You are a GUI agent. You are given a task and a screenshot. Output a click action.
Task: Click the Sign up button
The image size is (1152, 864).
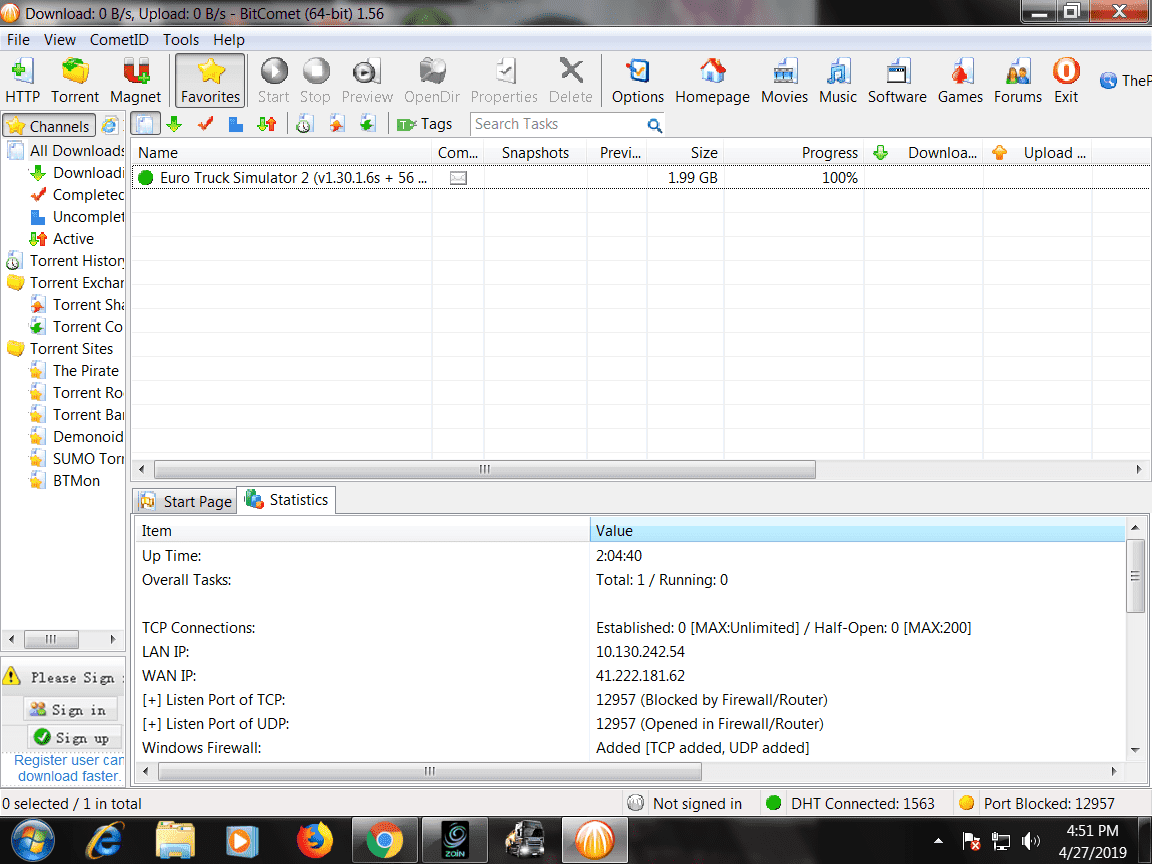pyautogui.click(x=73, y=738)
